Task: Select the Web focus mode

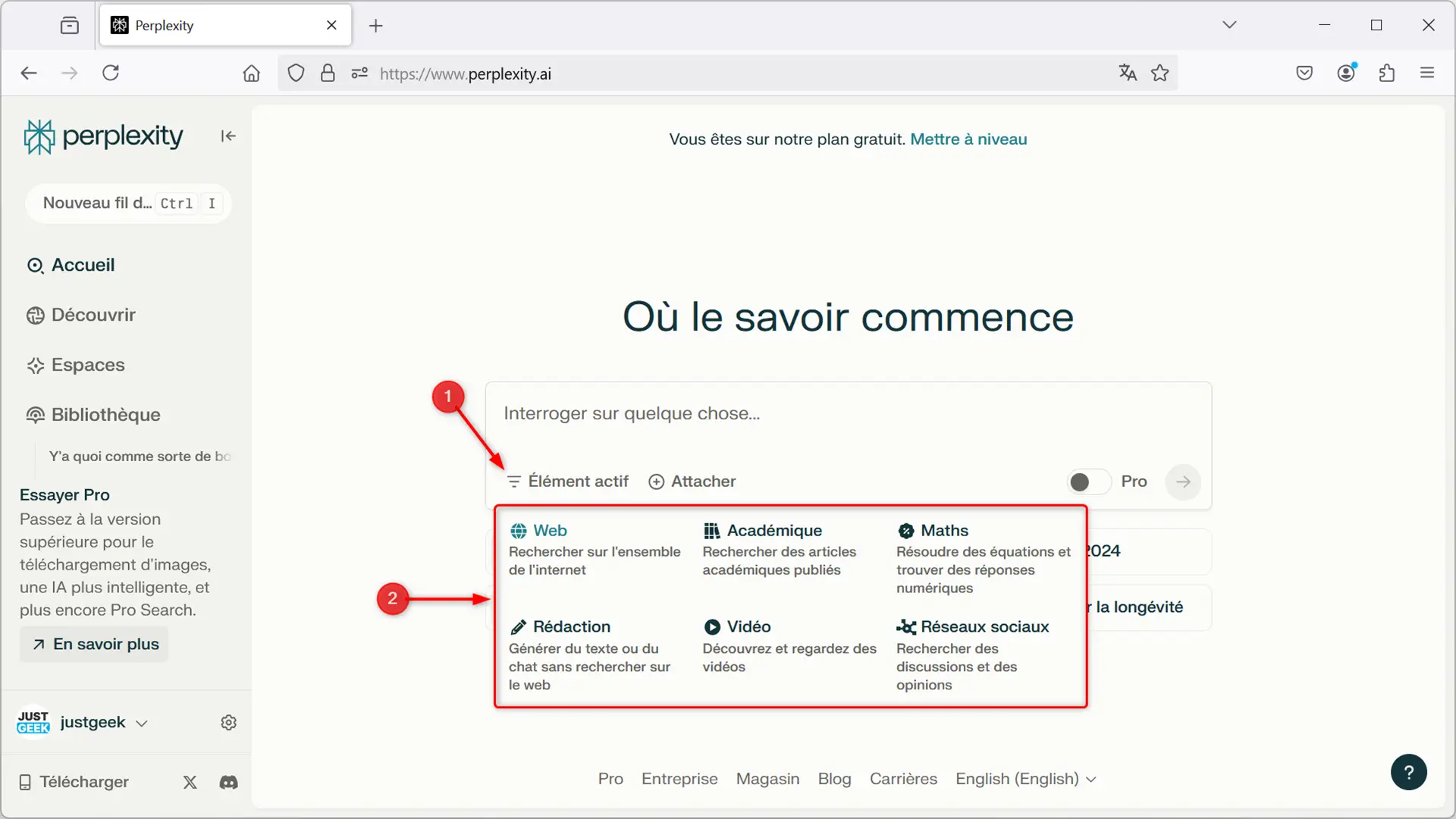Action: pyautogui.click(x=549, y=531)
